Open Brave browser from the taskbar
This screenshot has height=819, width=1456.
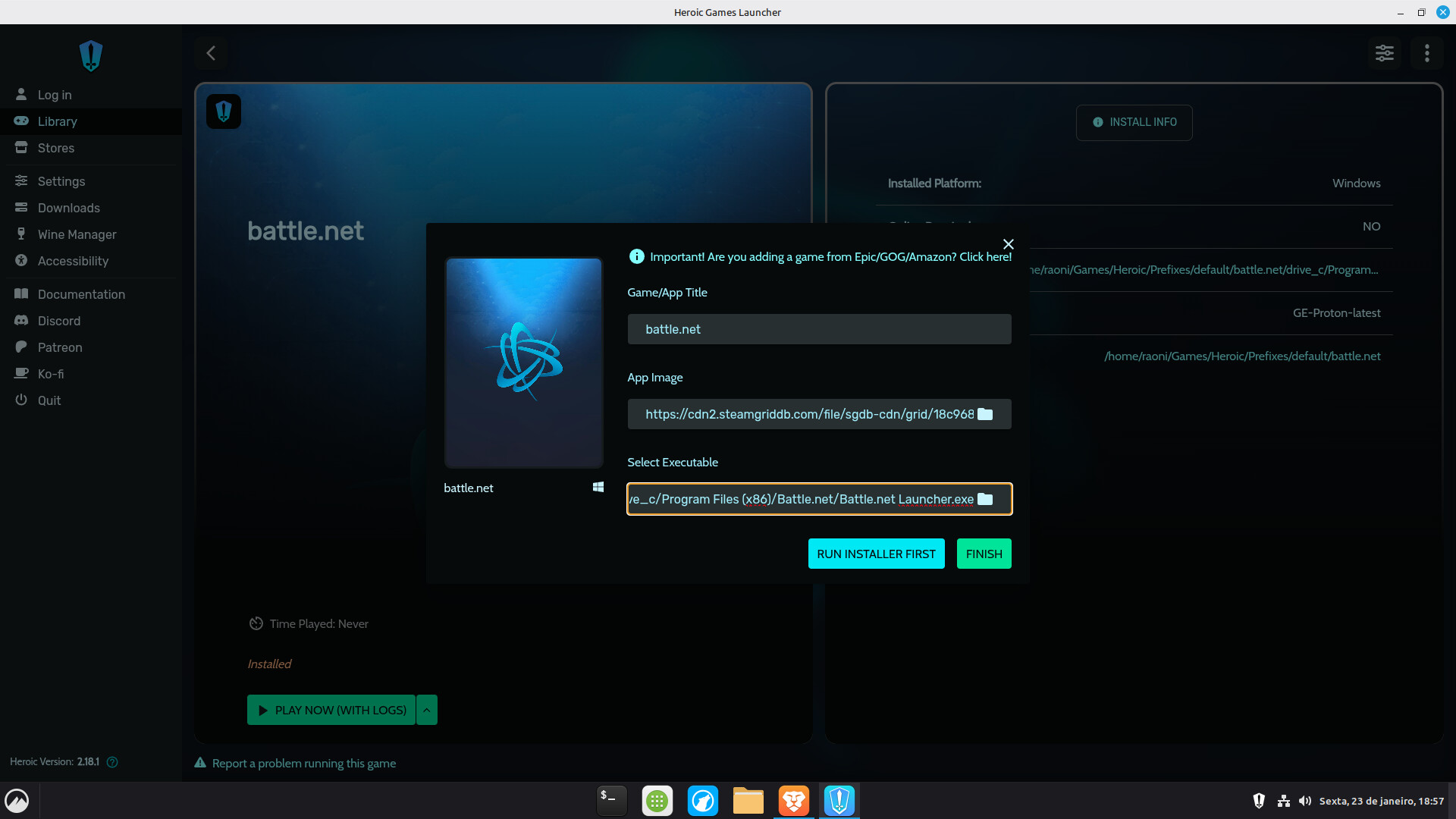pyautogui.click(x=793, y=801)
